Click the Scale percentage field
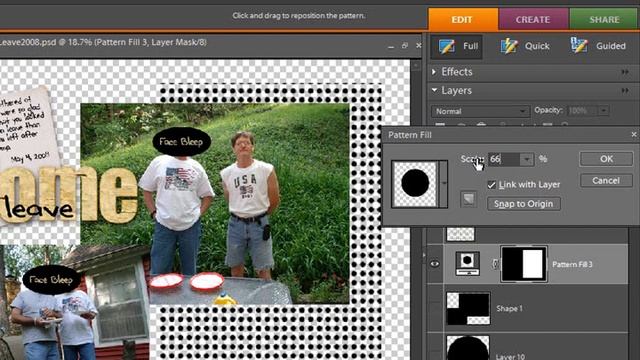Viewport: 640px width, 360px height. (504, 159)
